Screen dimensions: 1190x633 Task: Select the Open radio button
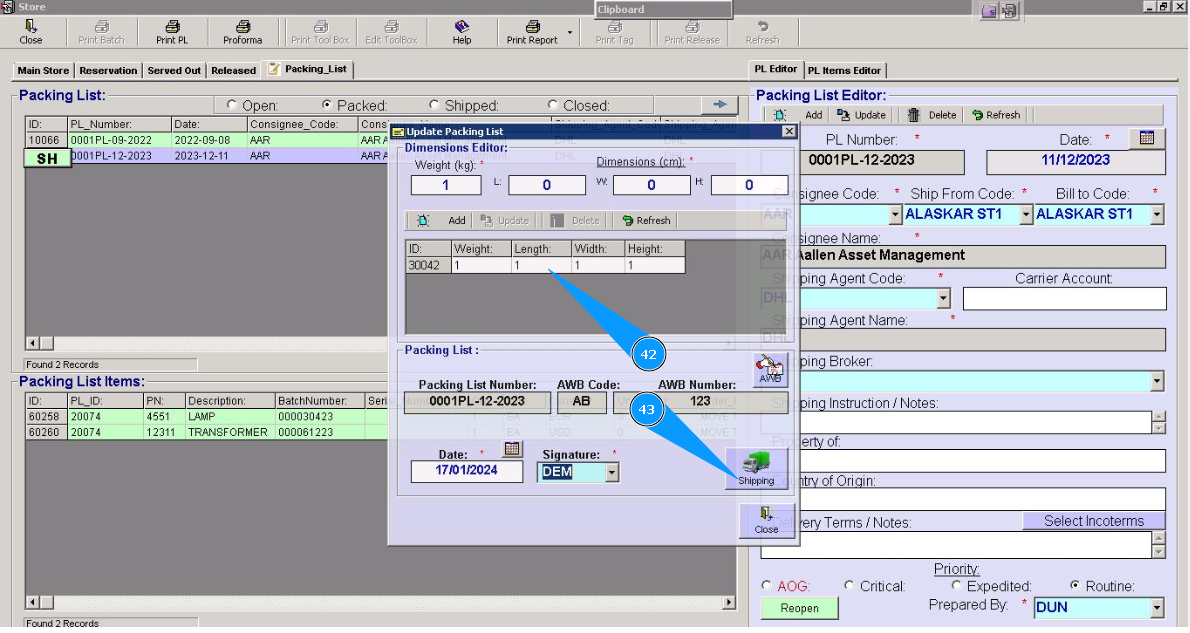(x=231, y=105)
